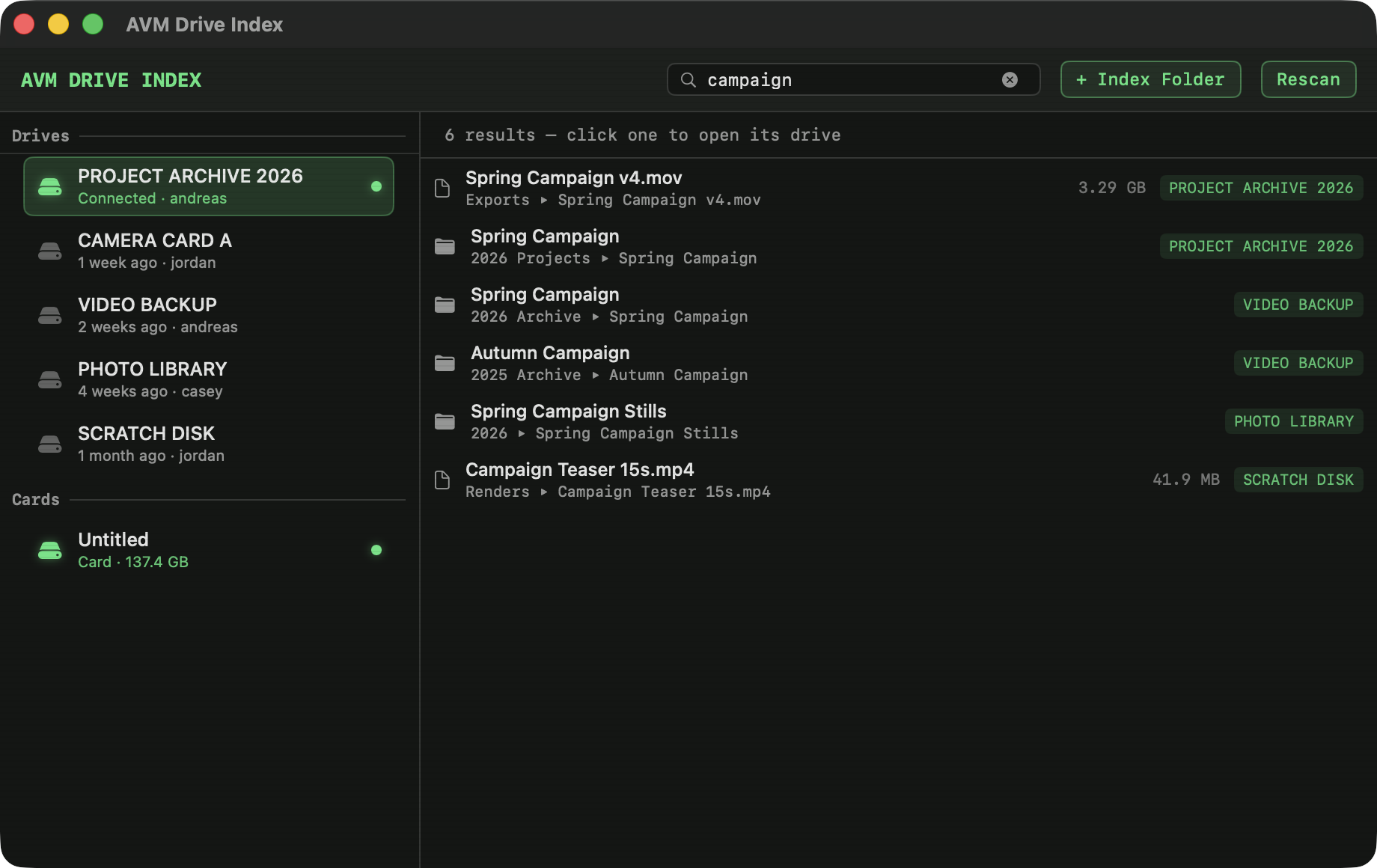
Task: Click the green status dot on Untitled card
Action: pyautogui.click(x=376, y=550)
